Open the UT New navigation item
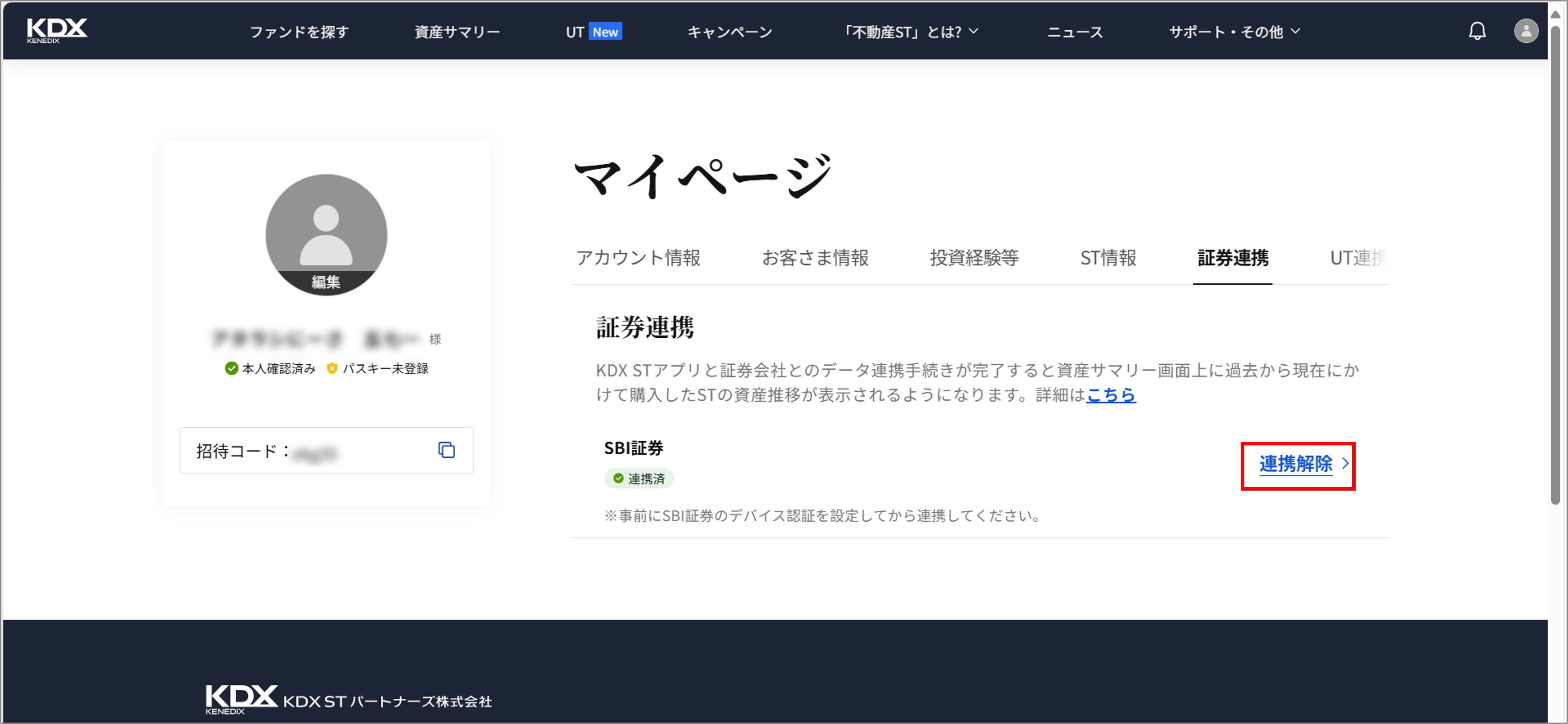 pos(593,32)
